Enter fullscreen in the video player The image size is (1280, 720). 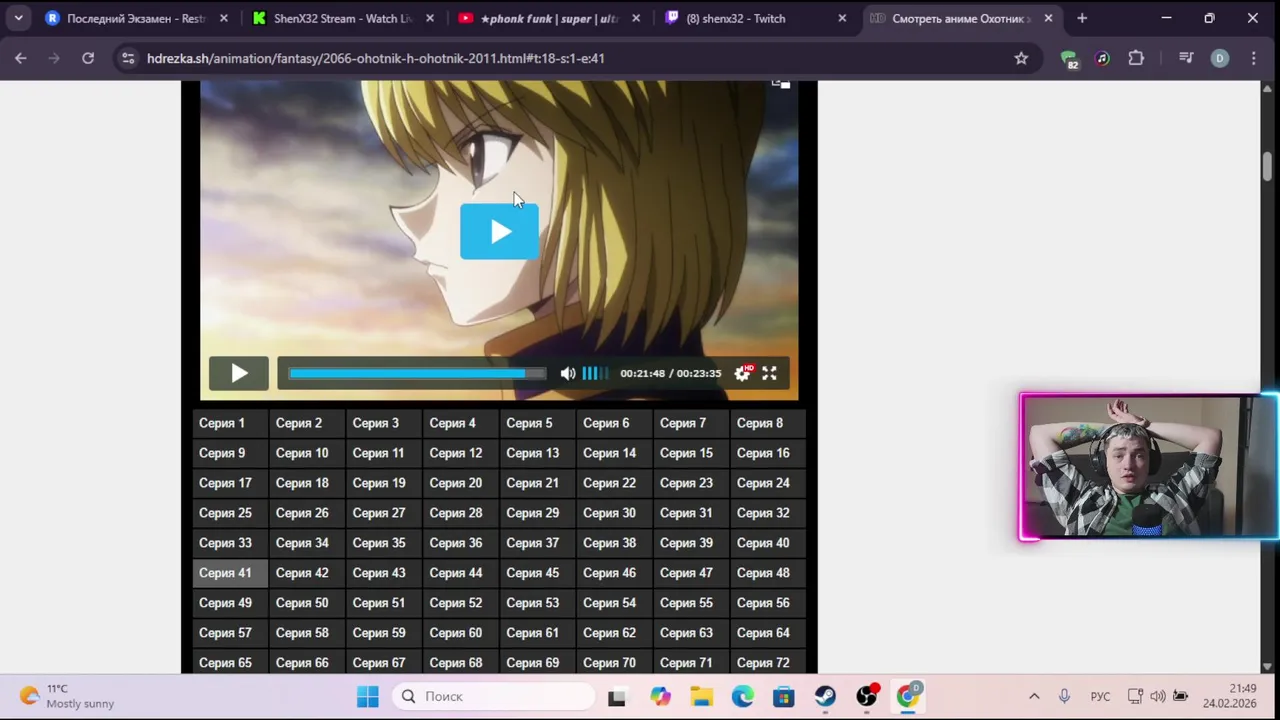click(769, 373)
